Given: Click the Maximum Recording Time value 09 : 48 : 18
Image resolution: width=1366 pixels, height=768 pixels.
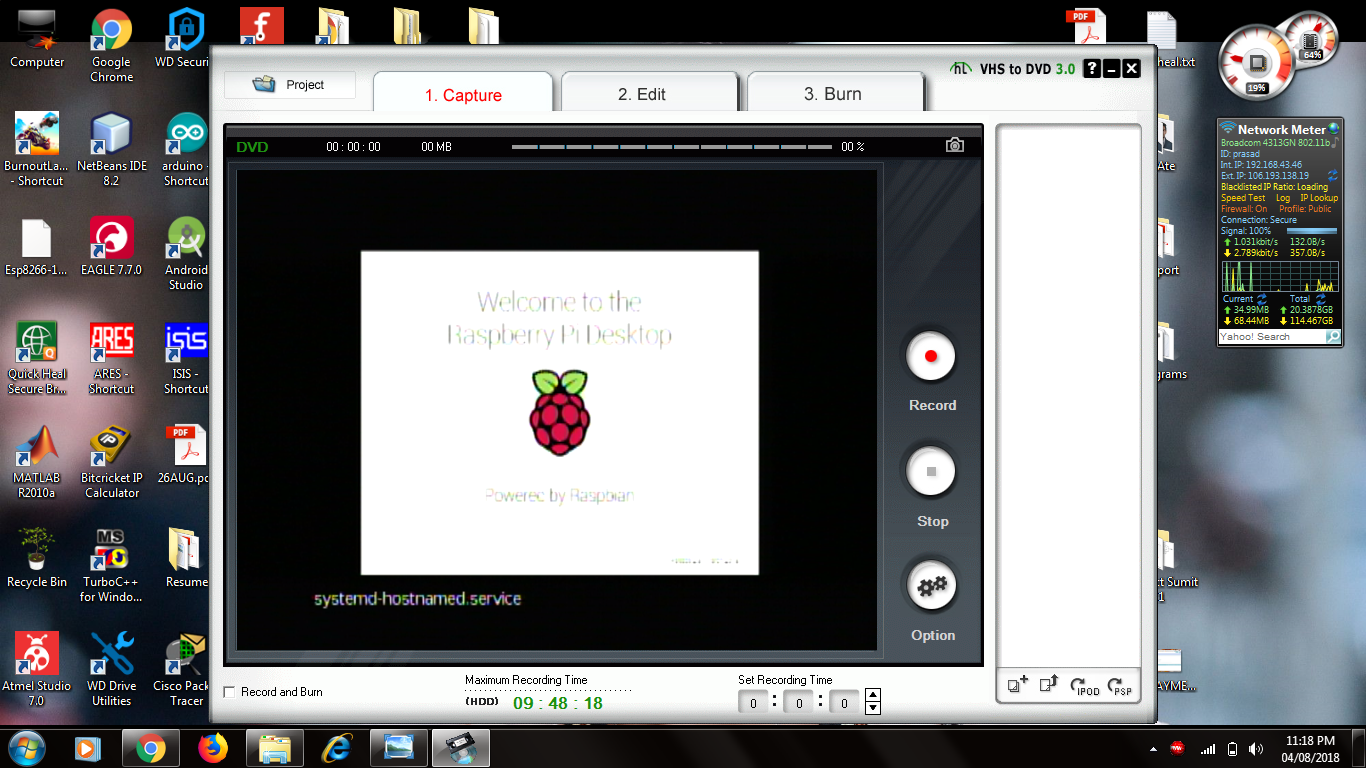Looking at the screenshot, I should click(x=558, y=703).
